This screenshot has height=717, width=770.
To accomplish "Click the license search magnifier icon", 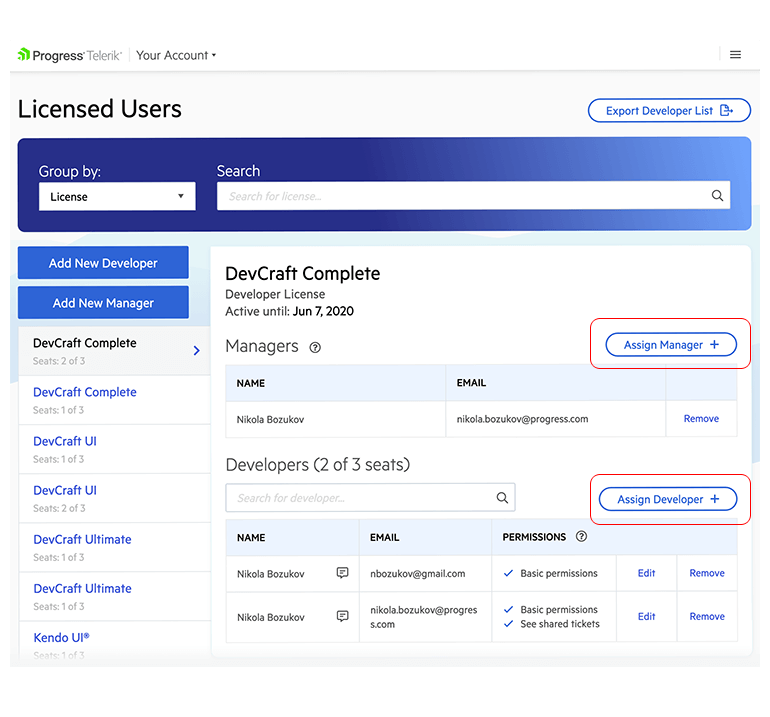I will (717, 195).
